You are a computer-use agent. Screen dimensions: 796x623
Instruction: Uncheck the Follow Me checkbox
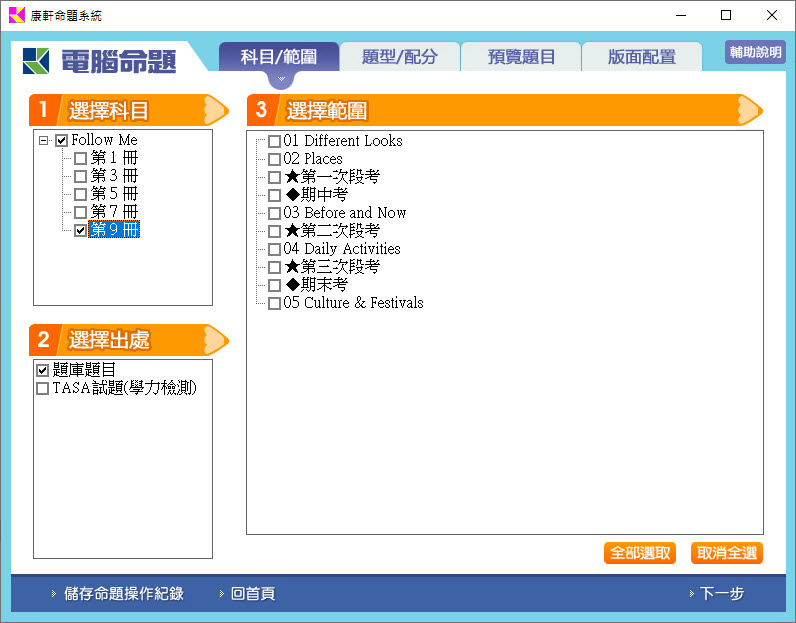61,141
